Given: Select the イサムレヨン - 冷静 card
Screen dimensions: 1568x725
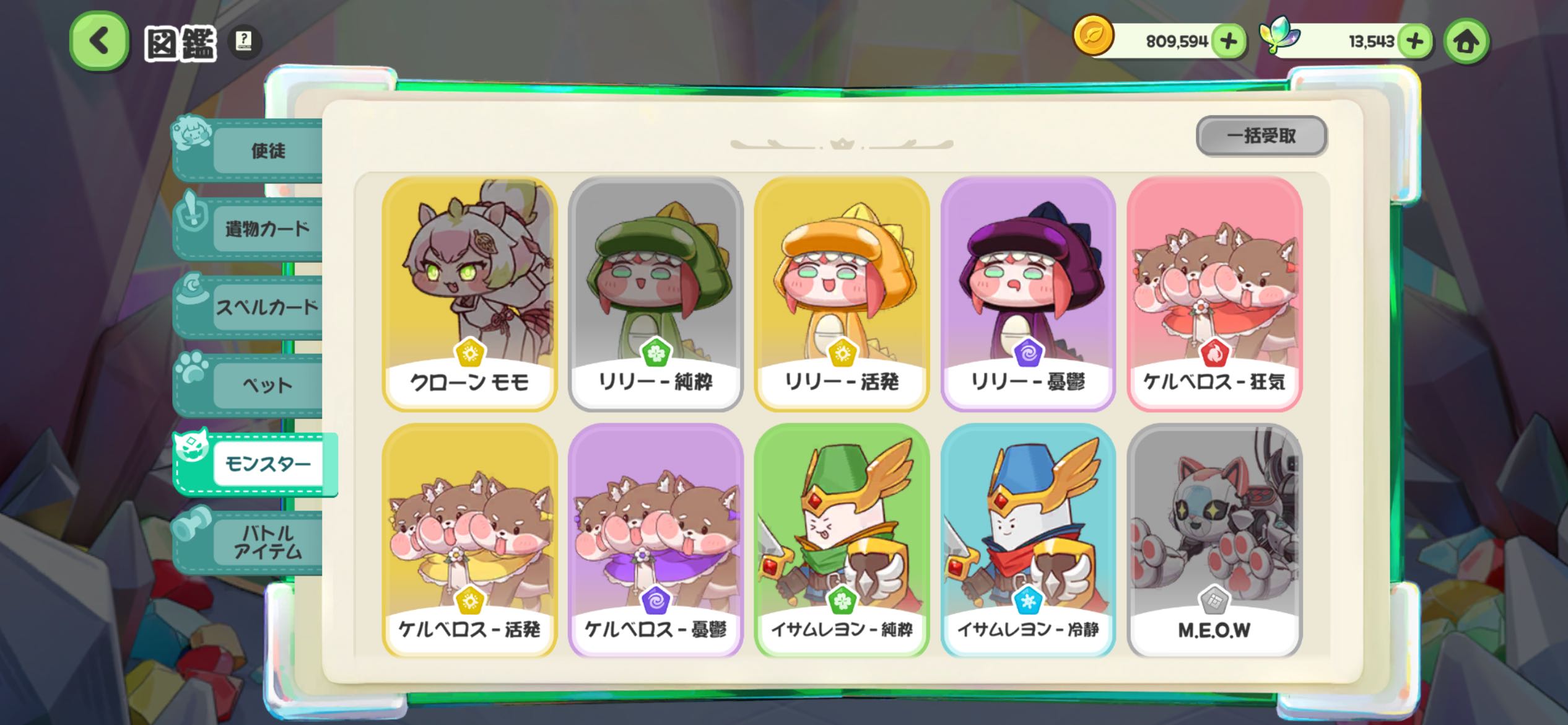Looking at the screenshot, I should pyautogui.click(x=1028, y=540).
